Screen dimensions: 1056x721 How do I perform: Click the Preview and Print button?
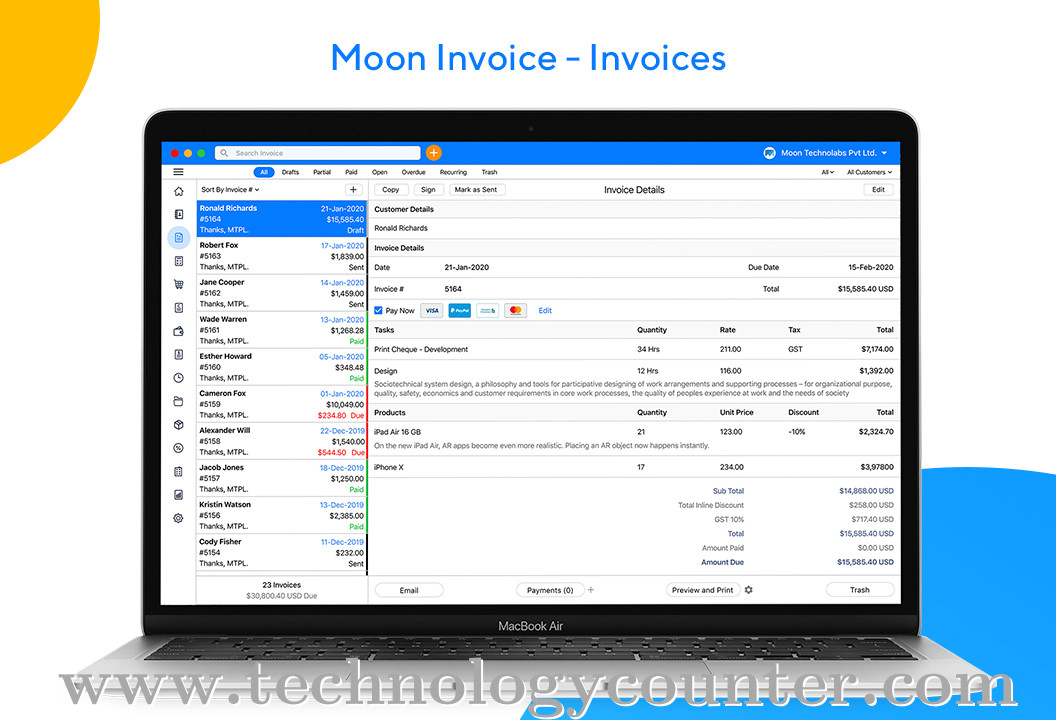point(702,590)
